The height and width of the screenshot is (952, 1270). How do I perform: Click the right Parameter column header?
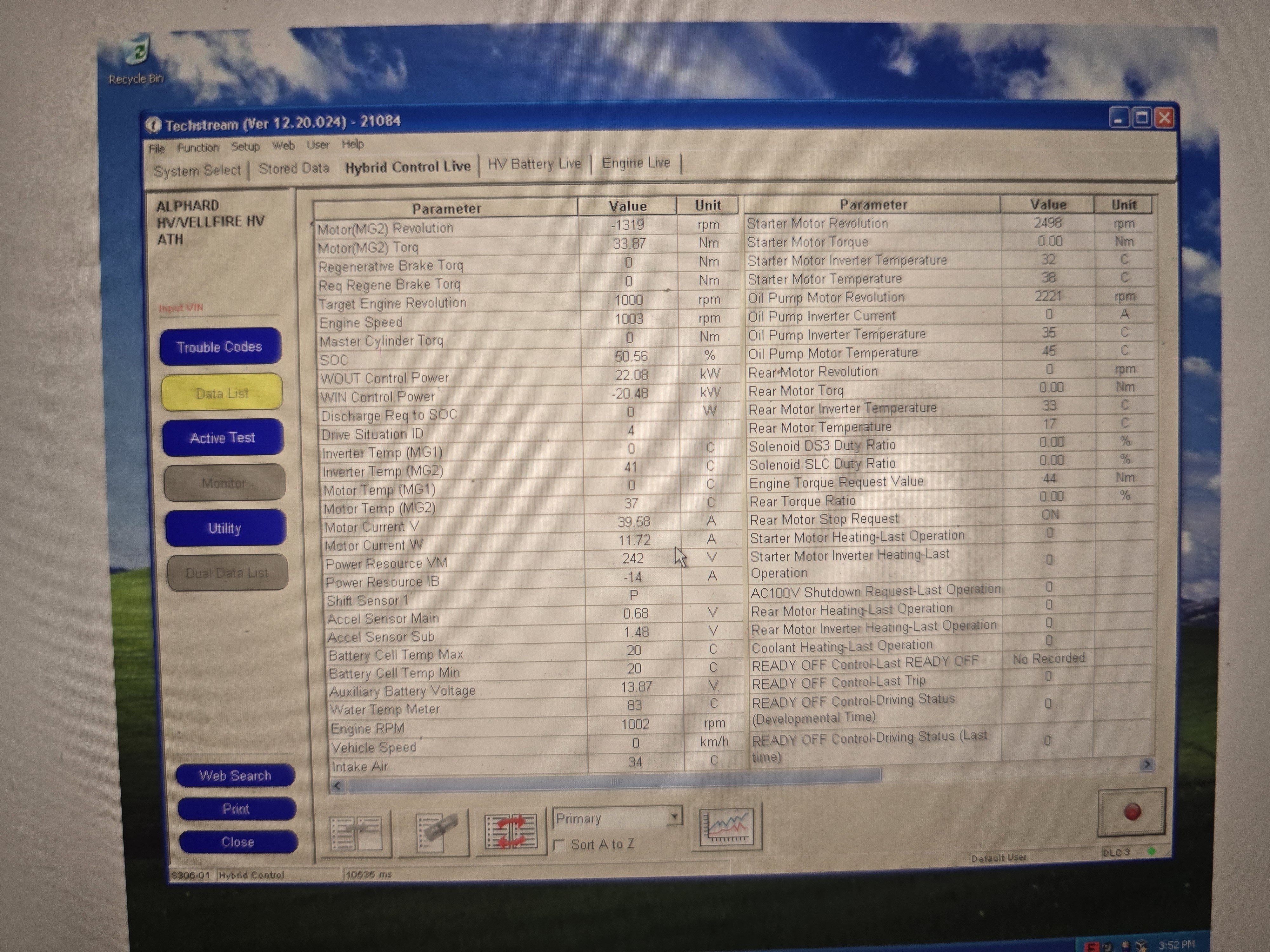click(873, 205)
